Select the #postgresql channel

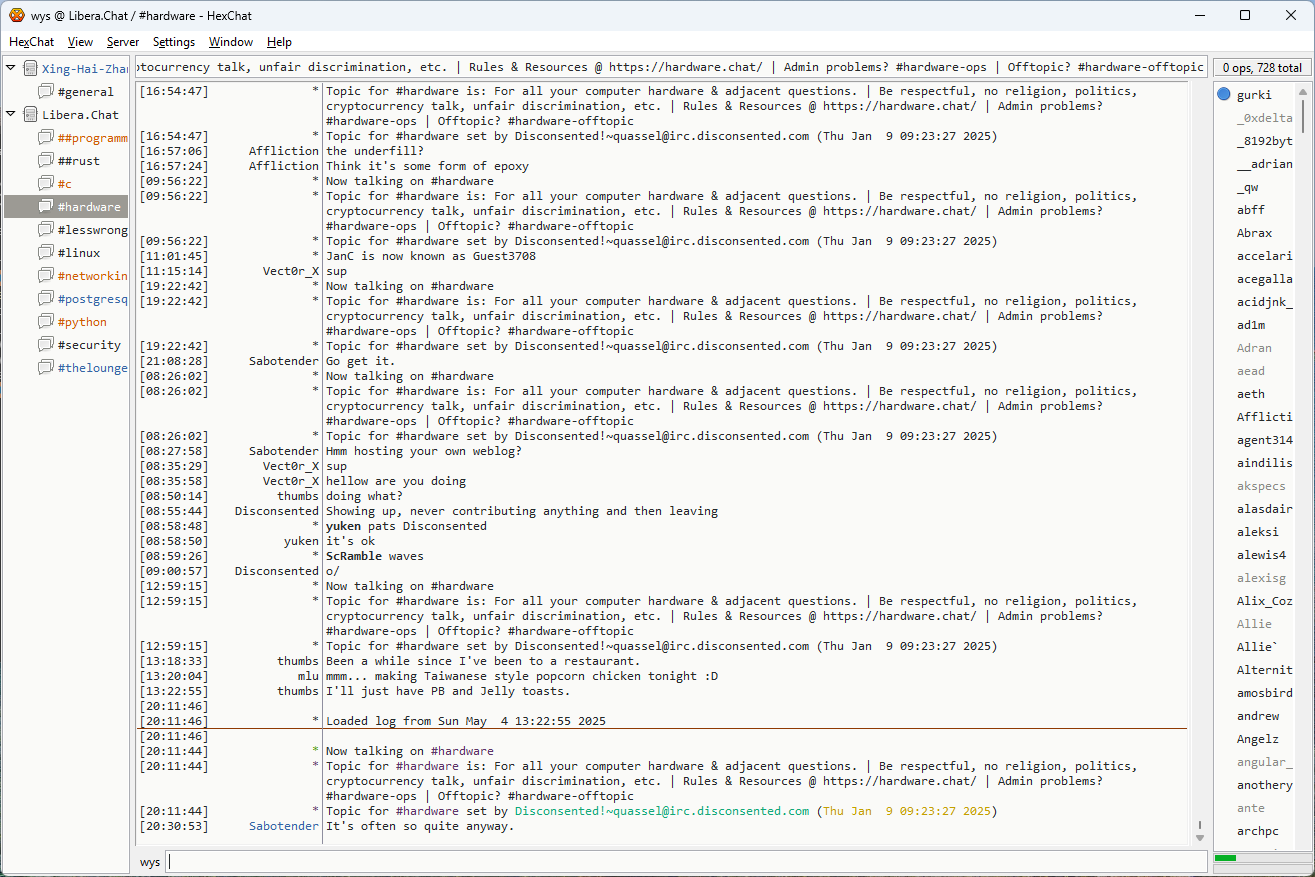pyautogui.click(x=93, y=299)
